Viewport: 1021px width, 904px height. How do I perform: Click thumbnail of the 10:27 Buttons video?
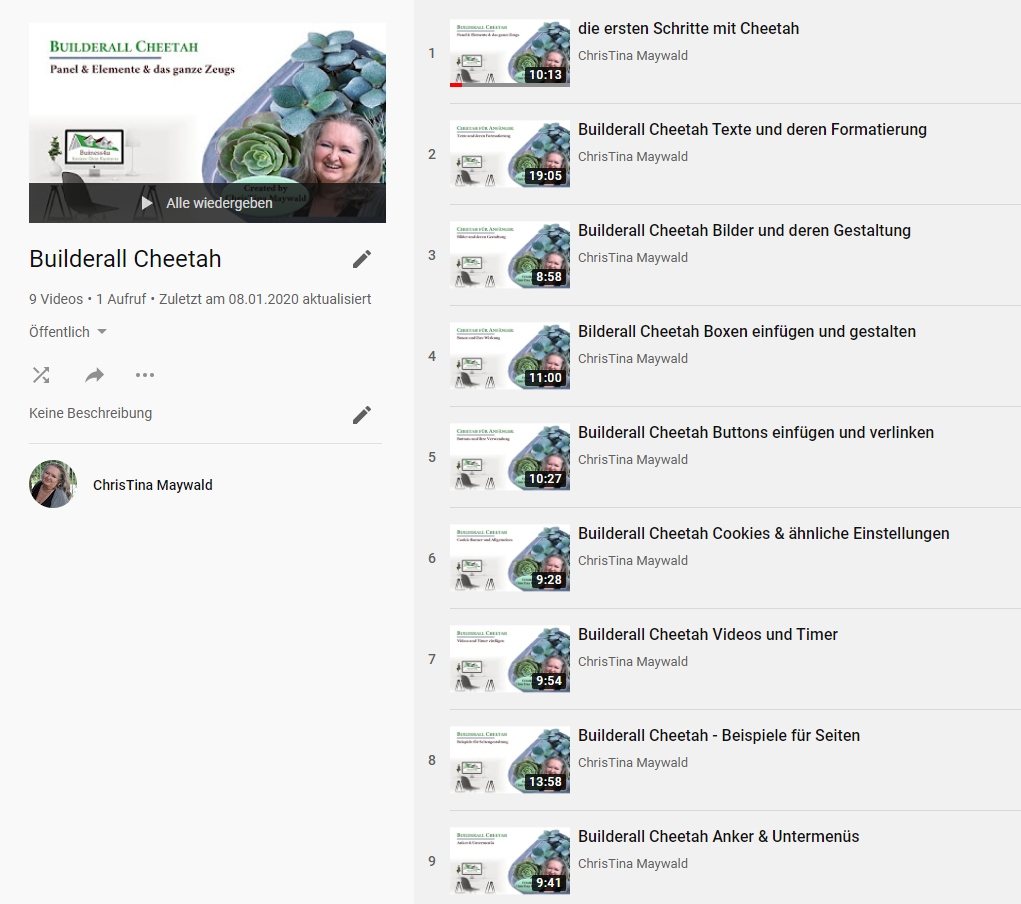(x=510, y=457)
